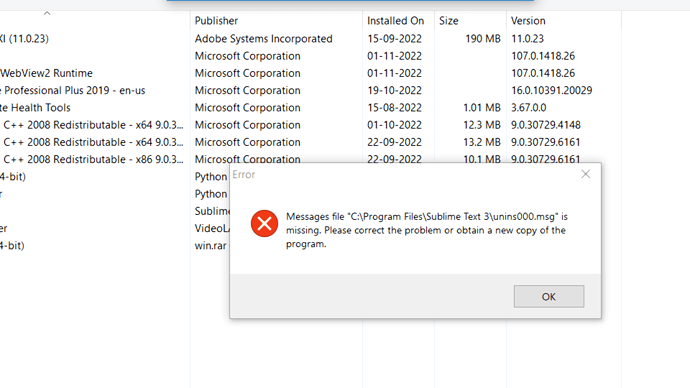
Task: Click OK in the Error dialog
Action: (549, 296)
